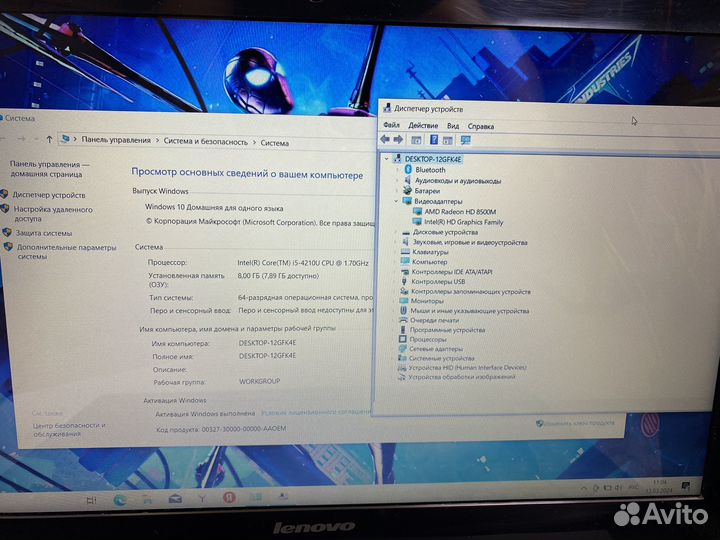Viewport: 720px width, 540px height.
Task: Click the 8,00 ГБ installed memory value
Action: coord(278,276)
